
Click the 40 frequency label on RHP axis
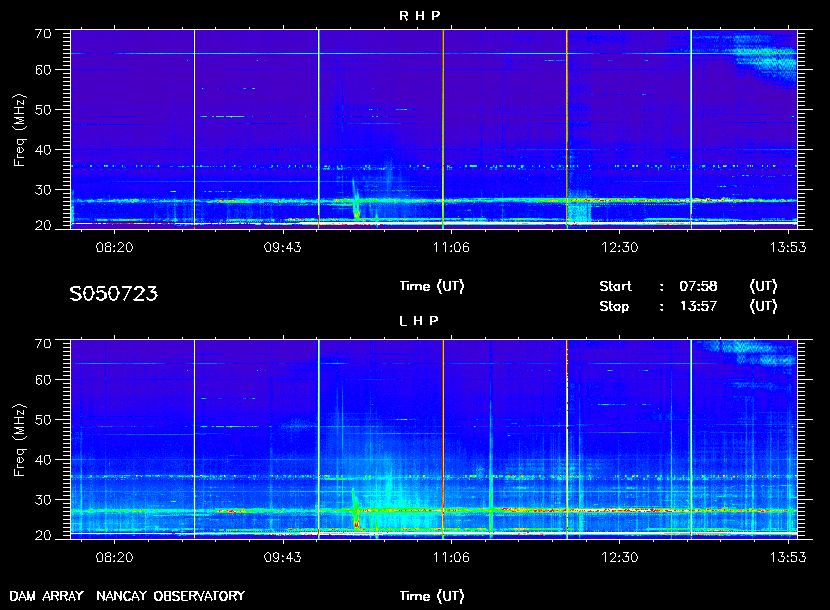point(43,150)
